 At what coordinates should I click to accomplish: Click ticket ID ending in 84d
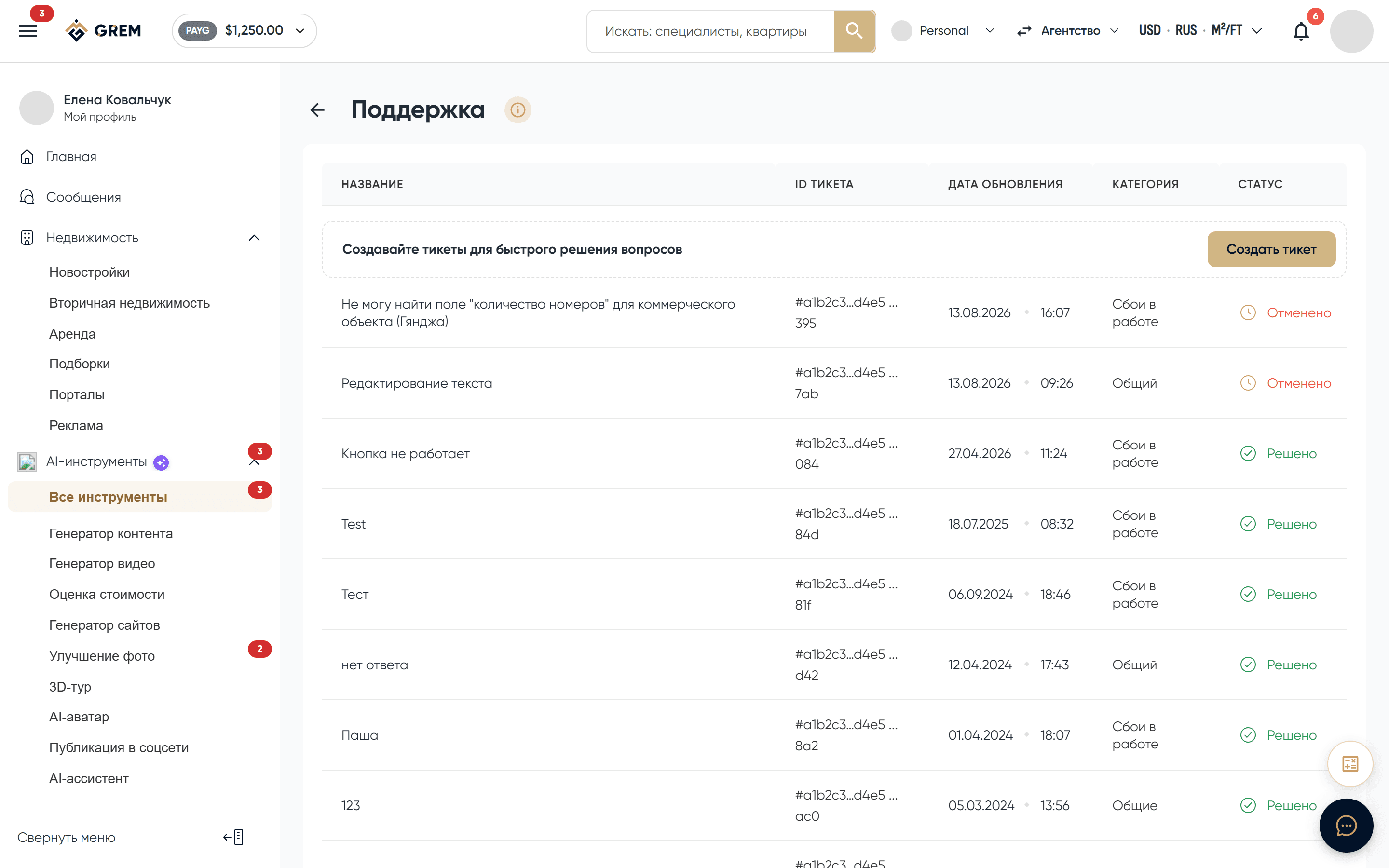click(846, 524)
